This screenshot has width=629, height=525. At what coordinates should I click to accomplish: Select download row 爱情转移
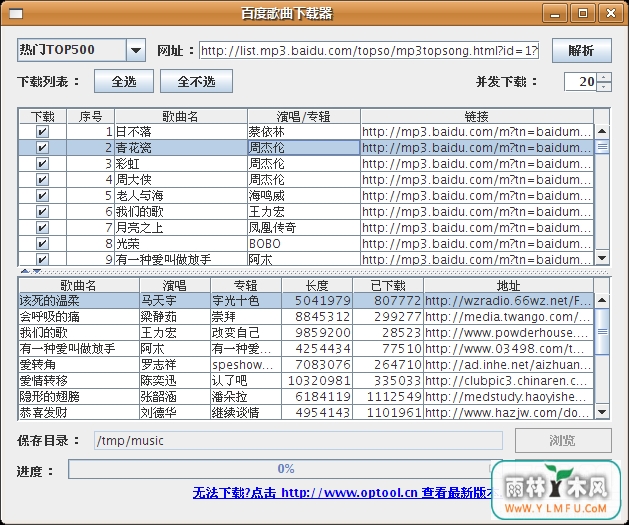pyautogui.click(x=306, y=381)
